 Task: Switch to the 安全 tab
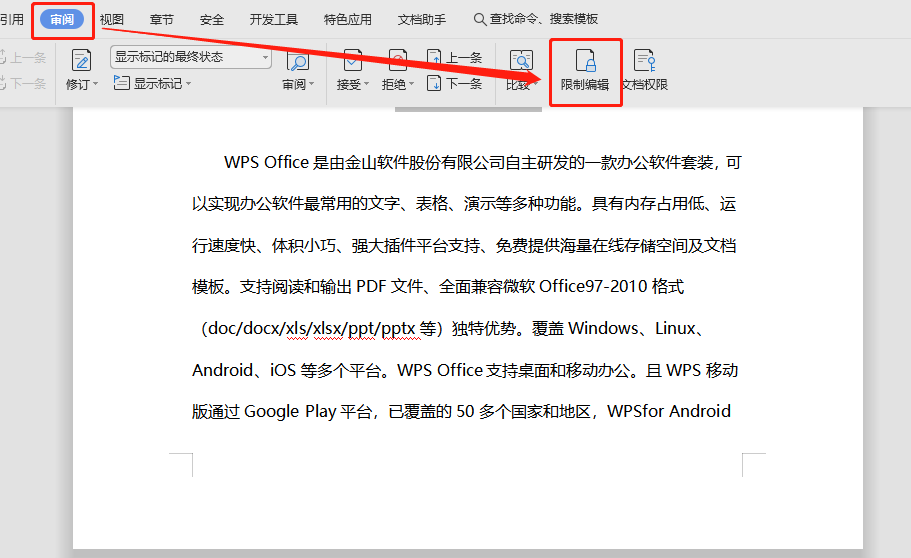pyautogui.click(x=211, y=19)
